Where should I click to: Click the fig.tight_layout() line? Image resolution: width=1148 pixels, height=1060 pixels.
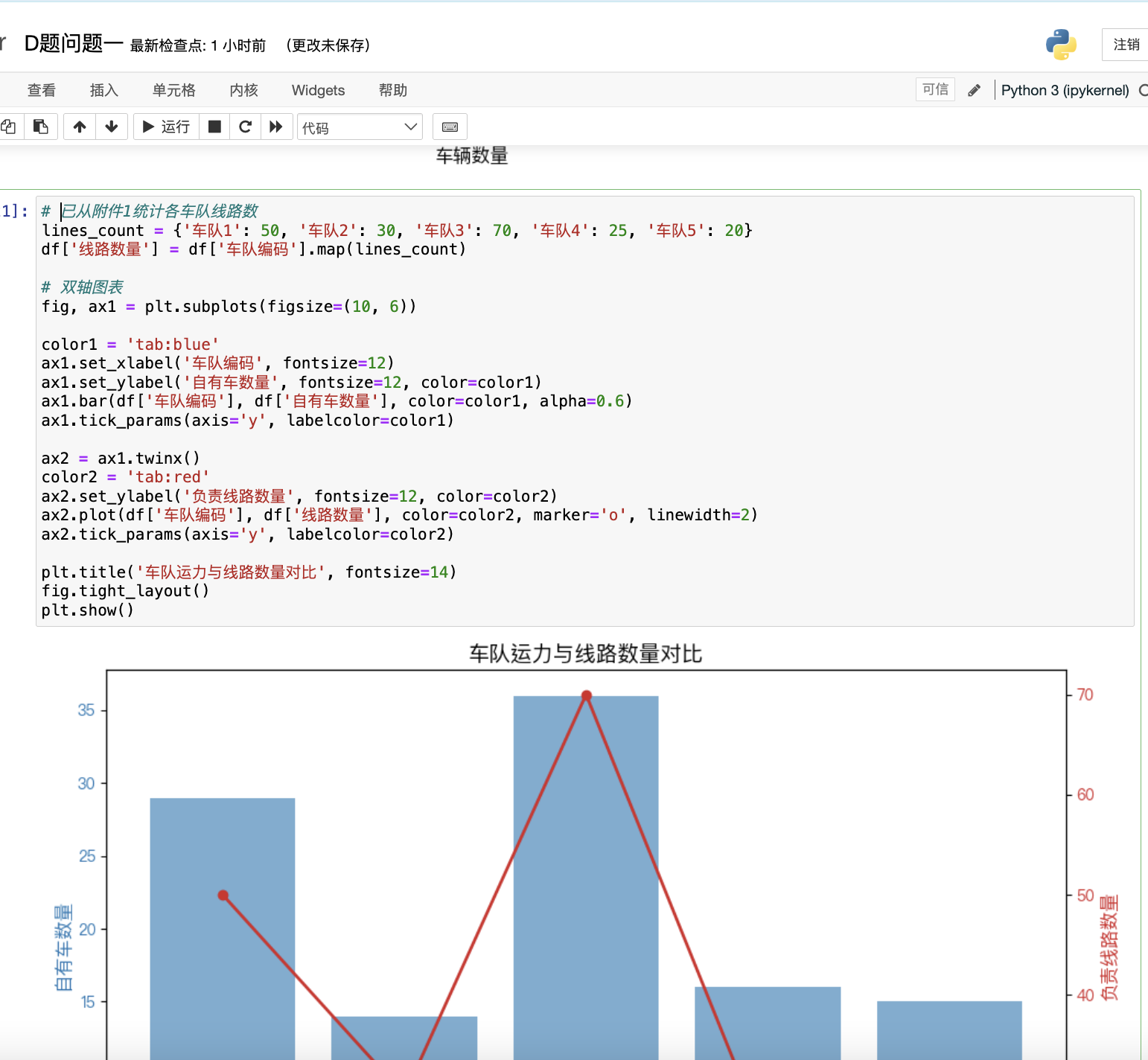[x=125, y=591]
